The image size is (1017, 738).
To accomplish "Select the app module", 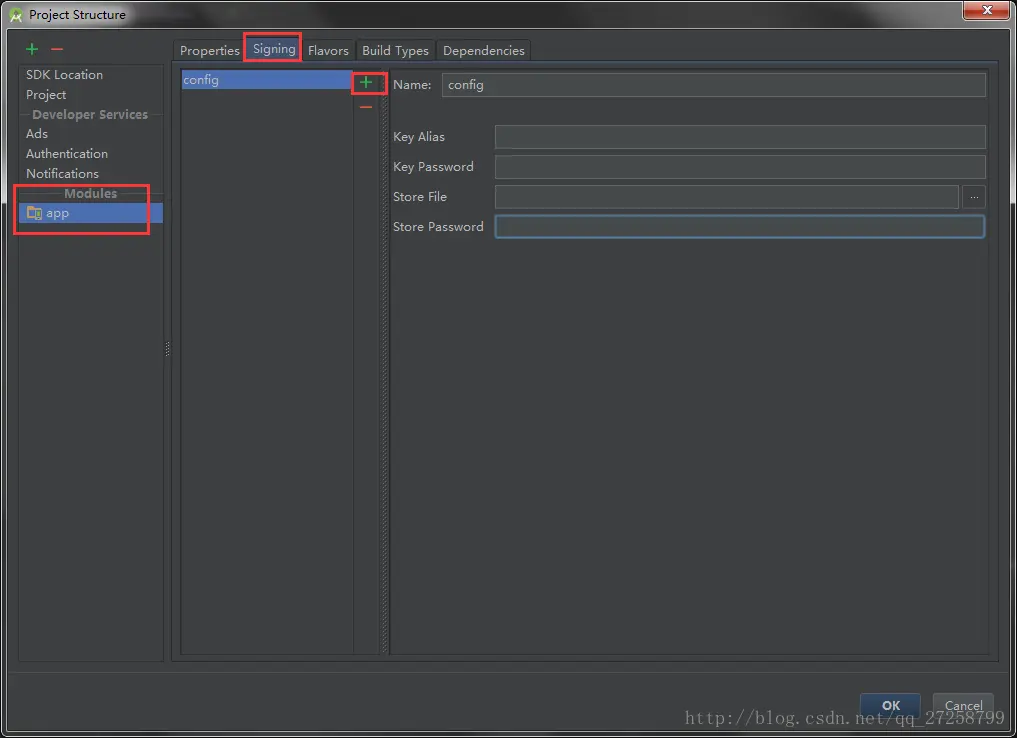I will [90, 213].
